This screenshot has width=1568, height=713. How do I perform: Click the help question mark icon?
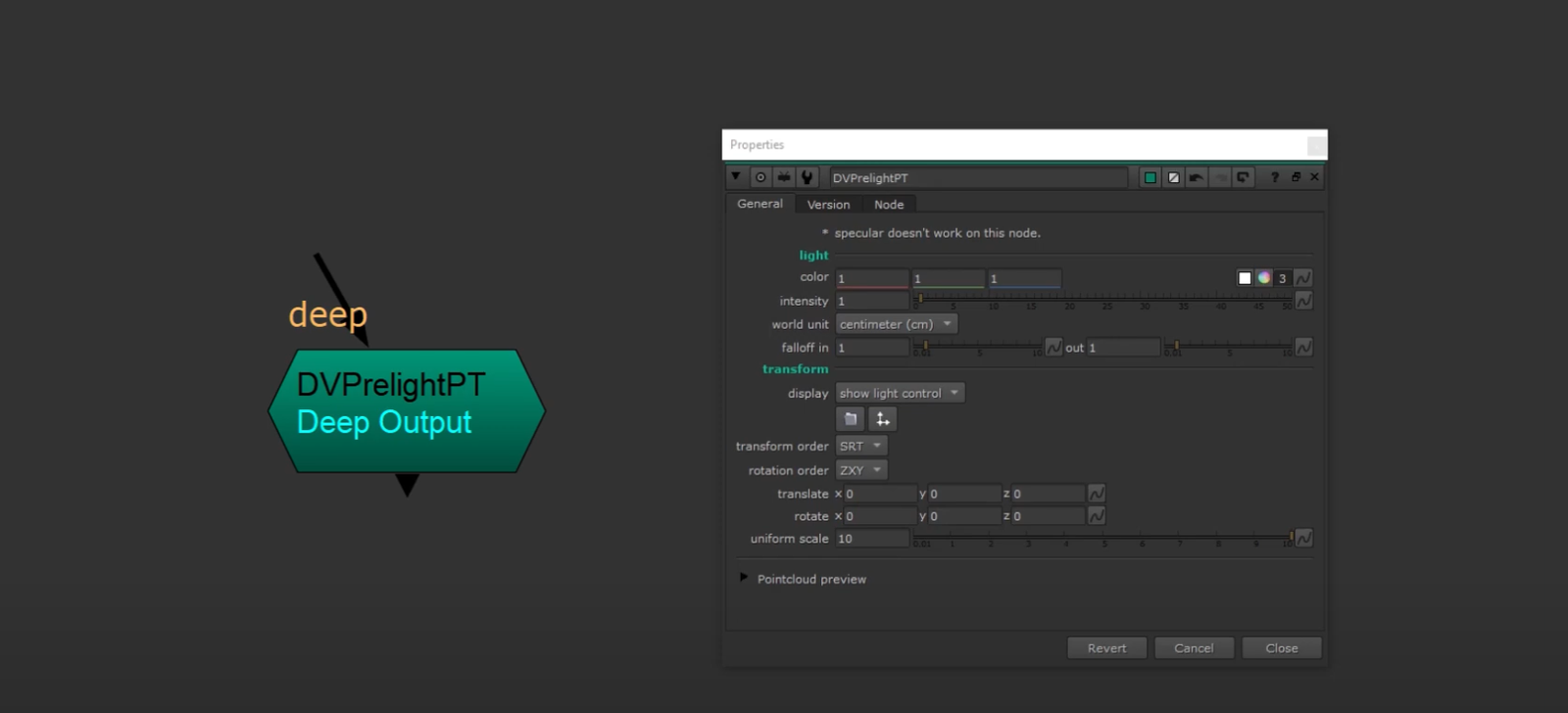(x=1274, y=177)
